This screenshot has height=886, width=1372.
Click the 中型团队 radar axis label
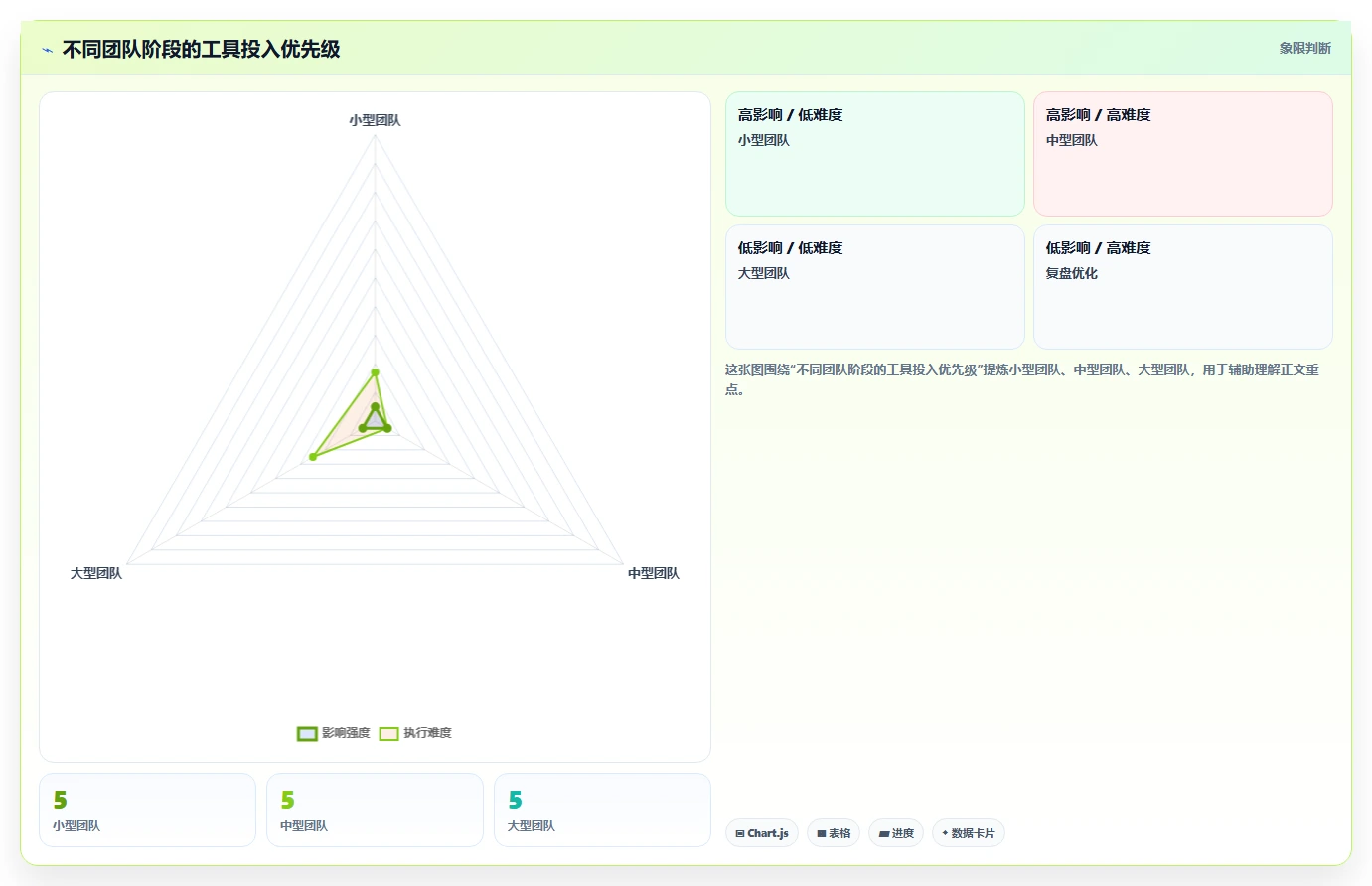(x=654, y=573)
